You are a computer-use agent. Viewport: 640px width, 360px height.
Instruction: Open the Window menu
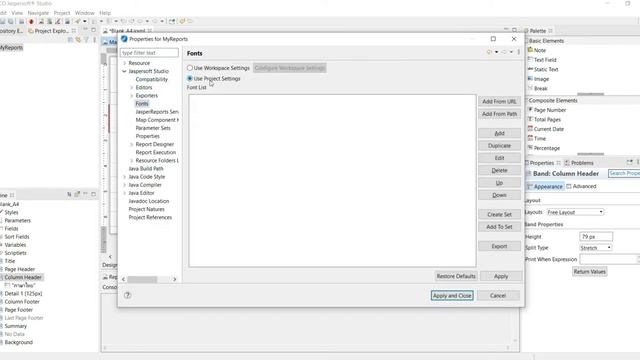84,13
